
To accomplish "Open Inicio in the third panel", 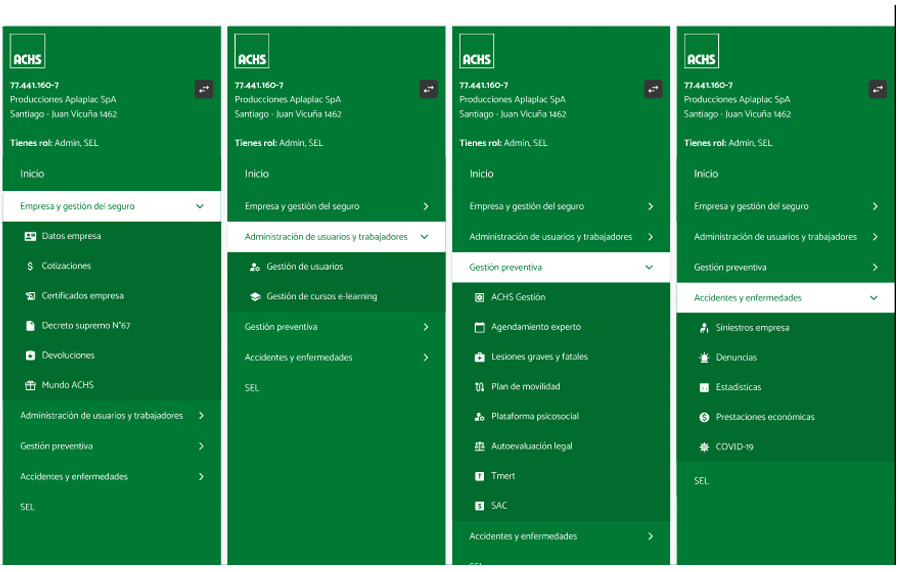I will pos(481,174).
